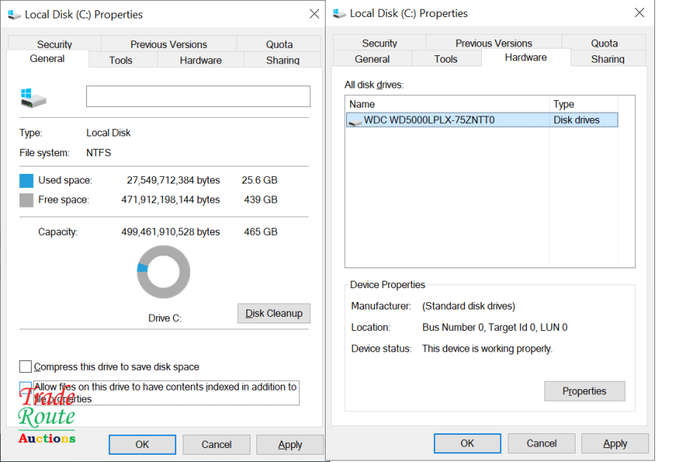This screenshot has height=462, width=700.
Task: Click Type column header in drives list
Action: (x=584, y=104)
